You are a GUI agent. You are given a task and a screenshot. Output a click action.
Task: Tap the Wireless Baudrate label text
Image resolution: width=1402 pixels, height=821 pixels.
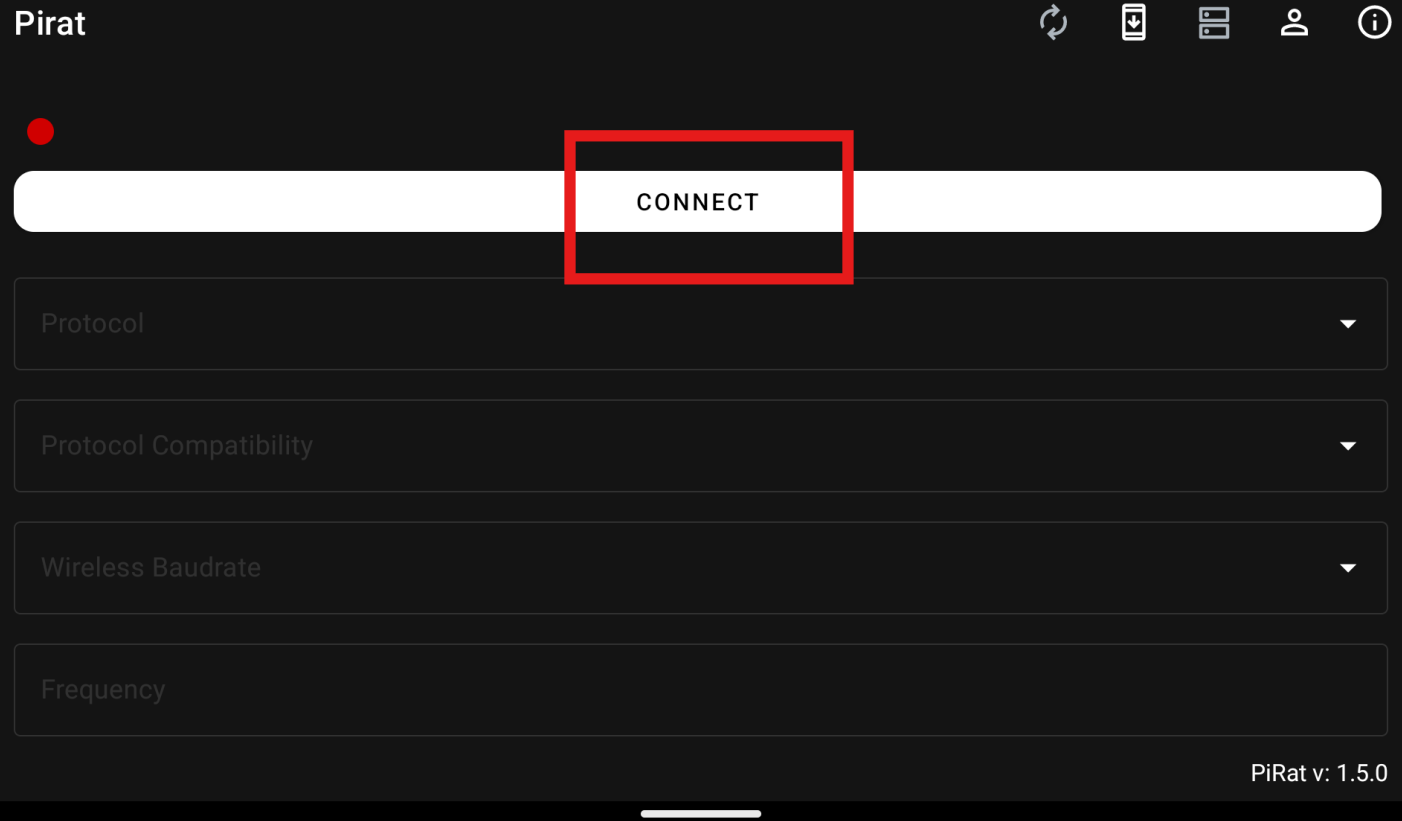click(151, 568)
